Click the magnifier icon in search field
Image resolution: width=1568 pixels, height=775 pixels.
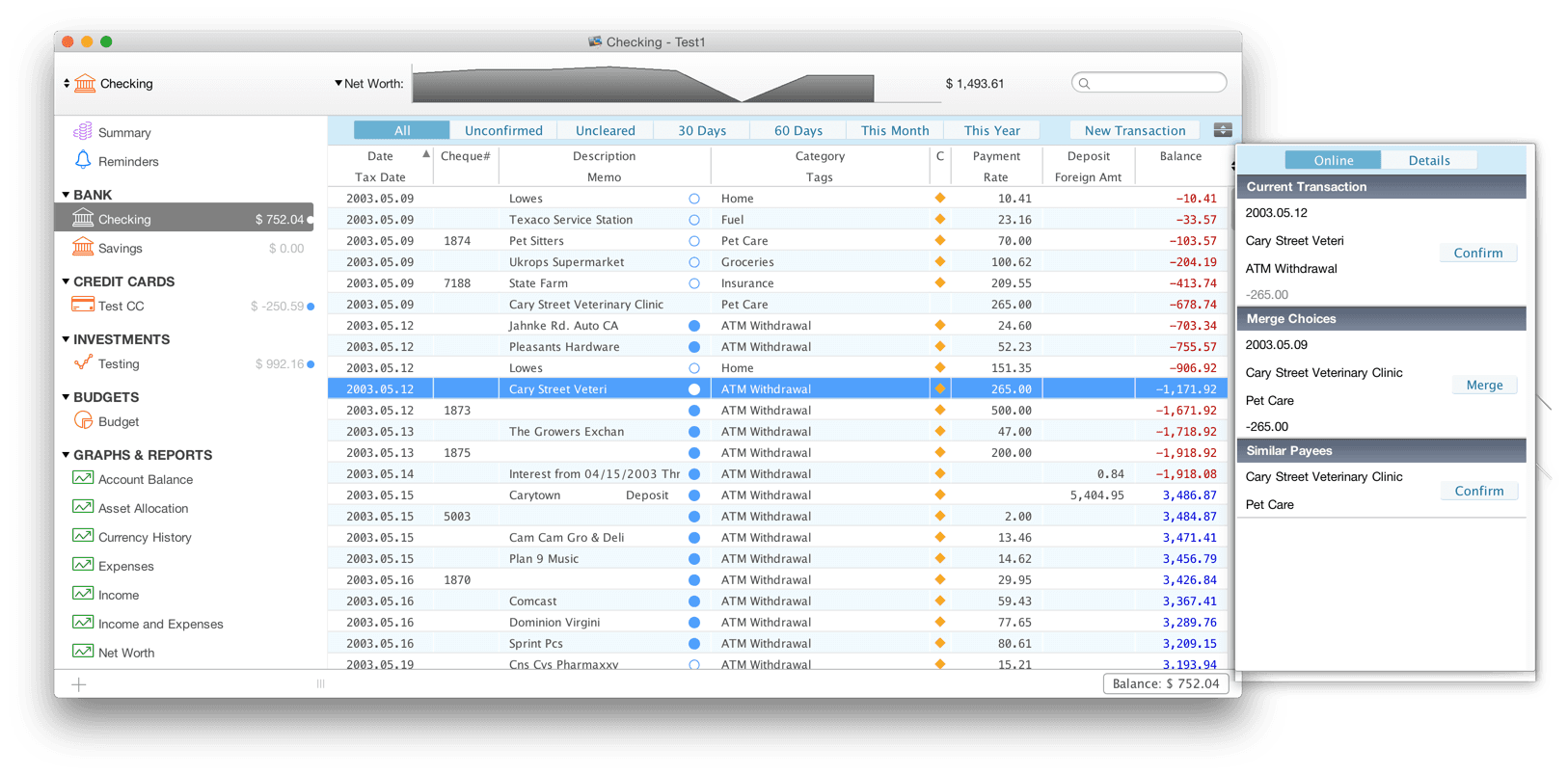[1084, 84]
